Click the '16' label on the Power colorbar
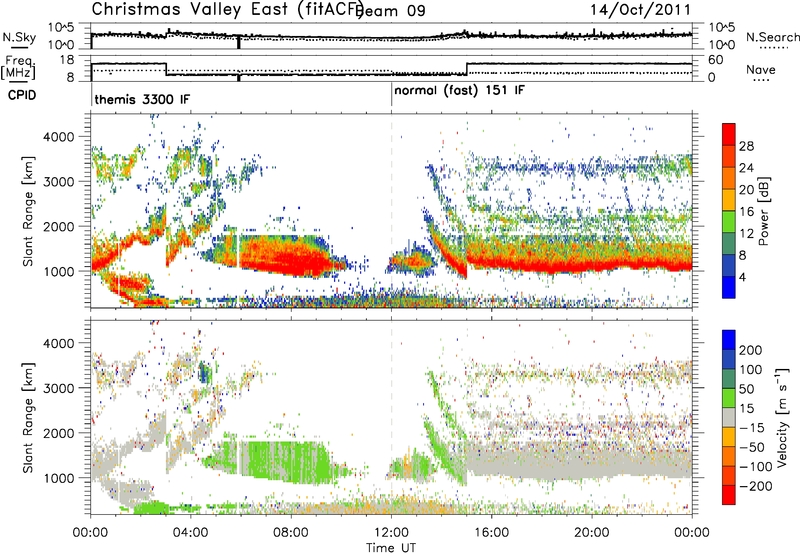 pyautogui.click(x=746, y=212)
